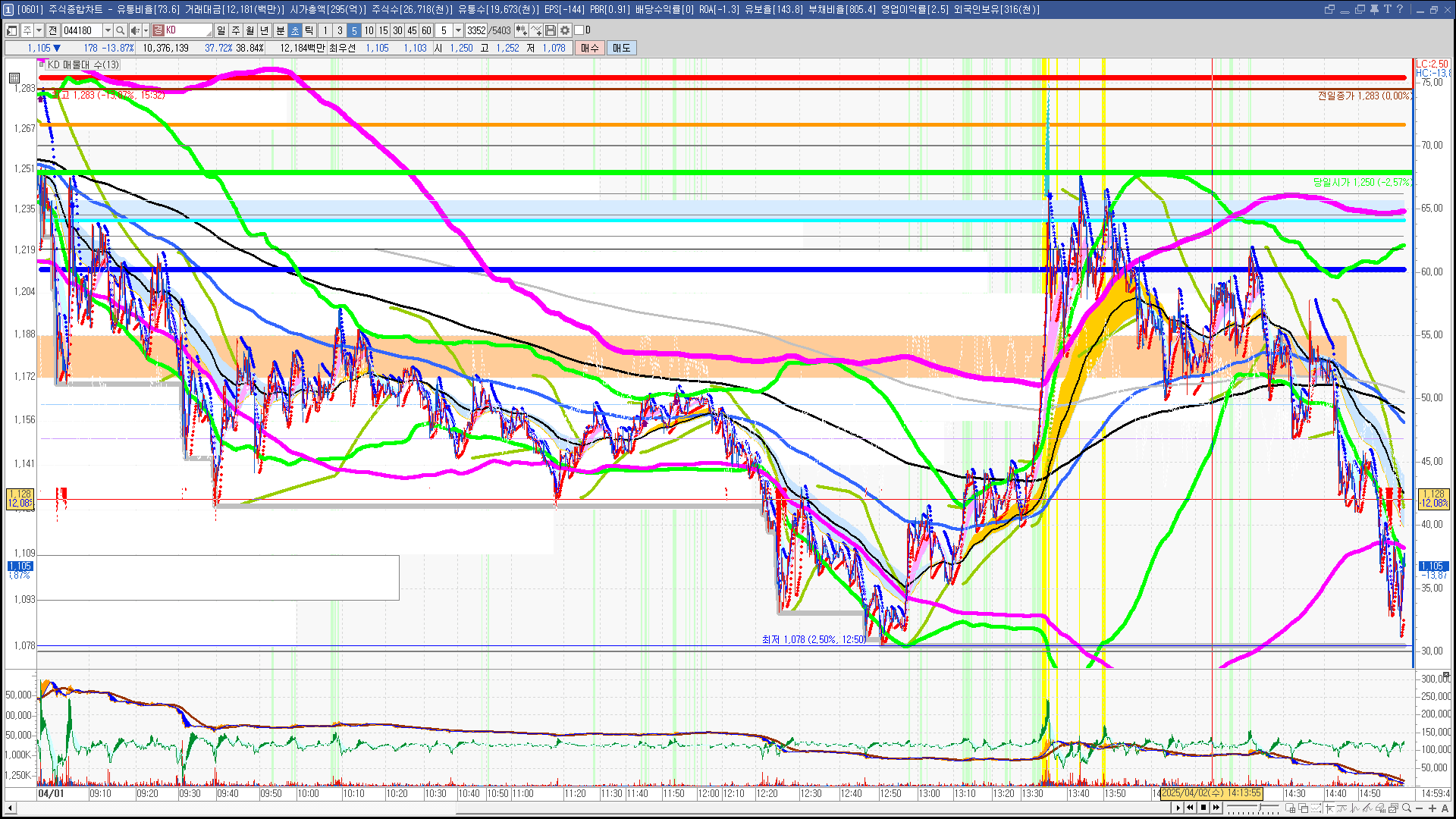The image size is (1456, 819).
Task: Click the zoom in plus icon
Action: coord(1432,808)
